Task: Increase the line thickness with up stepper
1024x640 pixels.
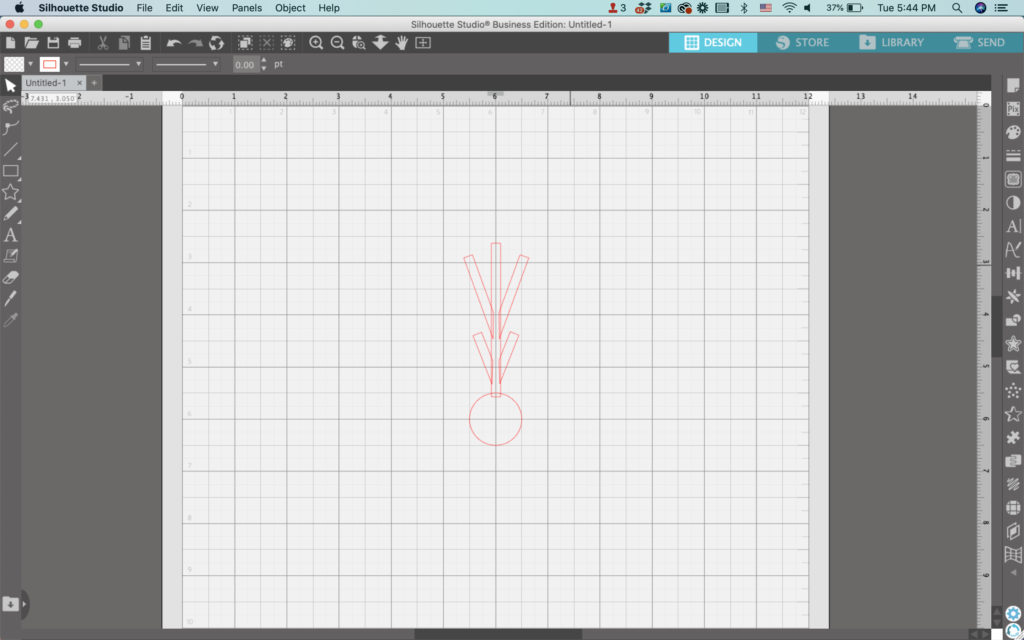Action: [x=264, y=61]
